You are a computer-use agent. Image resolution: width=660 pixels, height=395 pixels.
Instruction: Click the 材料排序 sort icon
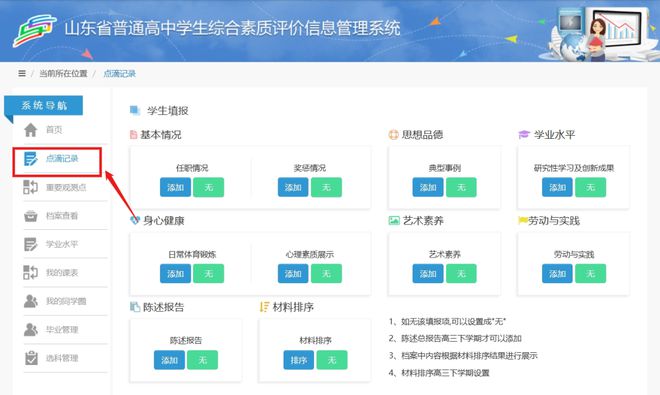pos(264,307)
